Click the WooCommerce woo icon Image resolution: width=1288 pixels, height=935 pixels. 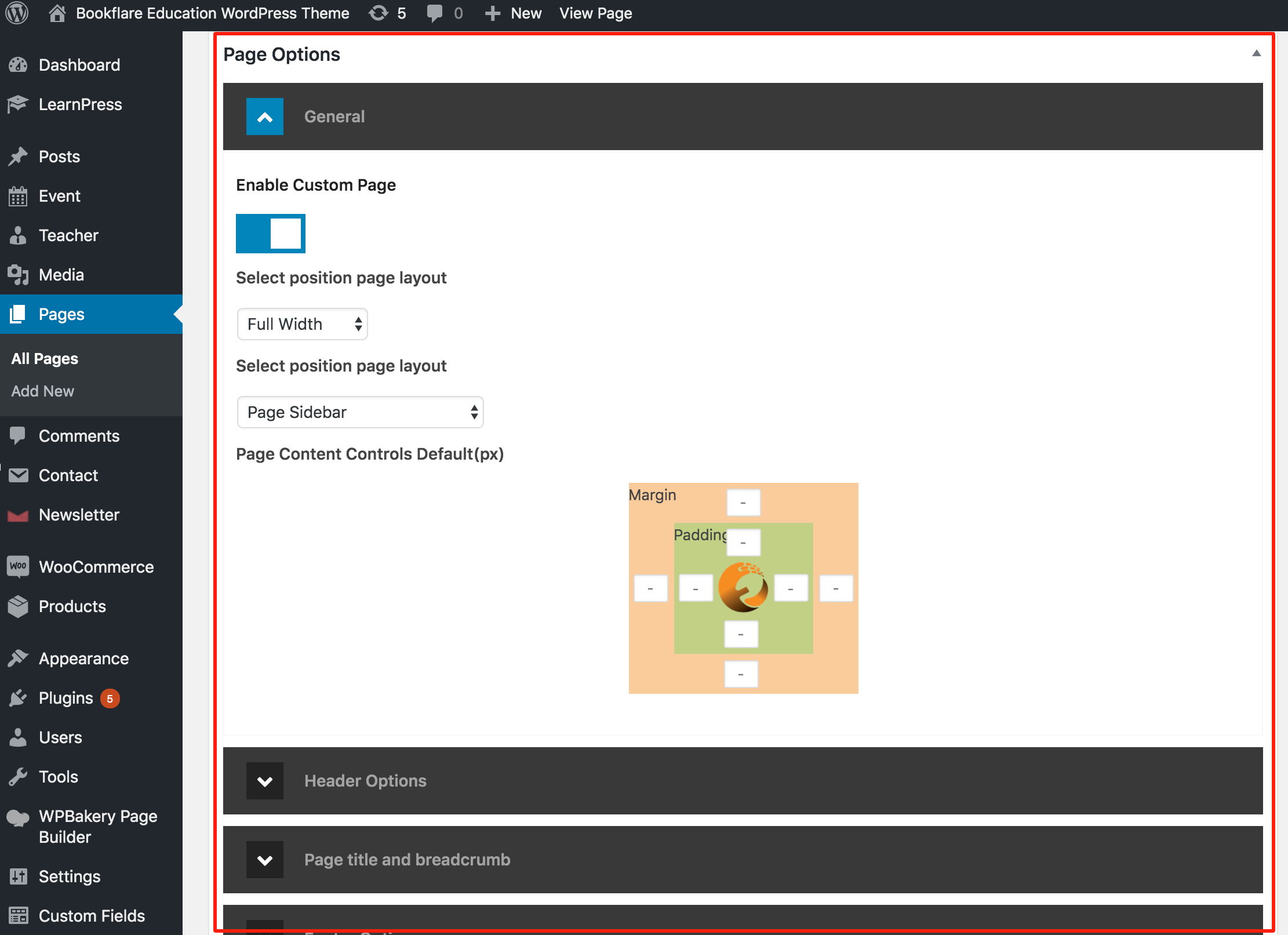click(x=18, y=566)
